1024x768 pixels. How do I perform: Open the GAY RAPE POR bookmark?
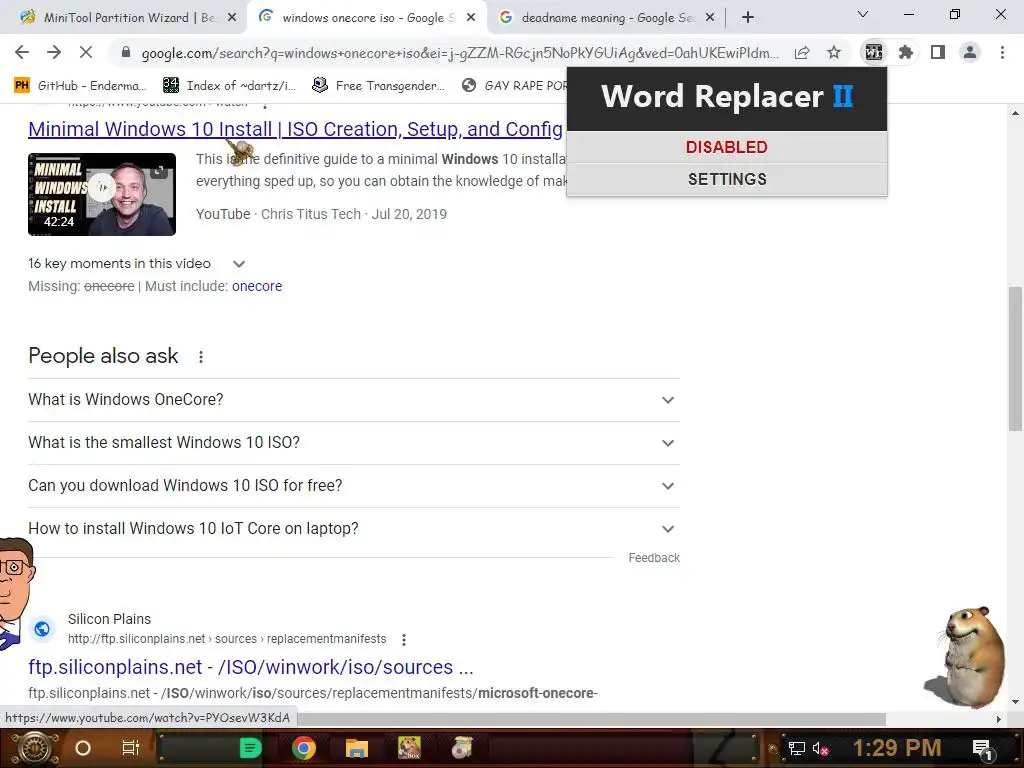513,86
